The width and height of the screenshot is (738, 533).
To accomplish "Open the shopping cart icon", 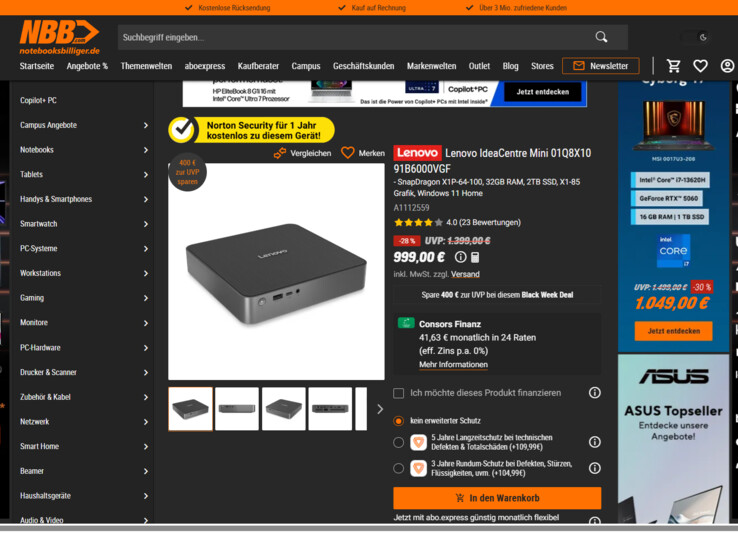I will tap(674, 66).
